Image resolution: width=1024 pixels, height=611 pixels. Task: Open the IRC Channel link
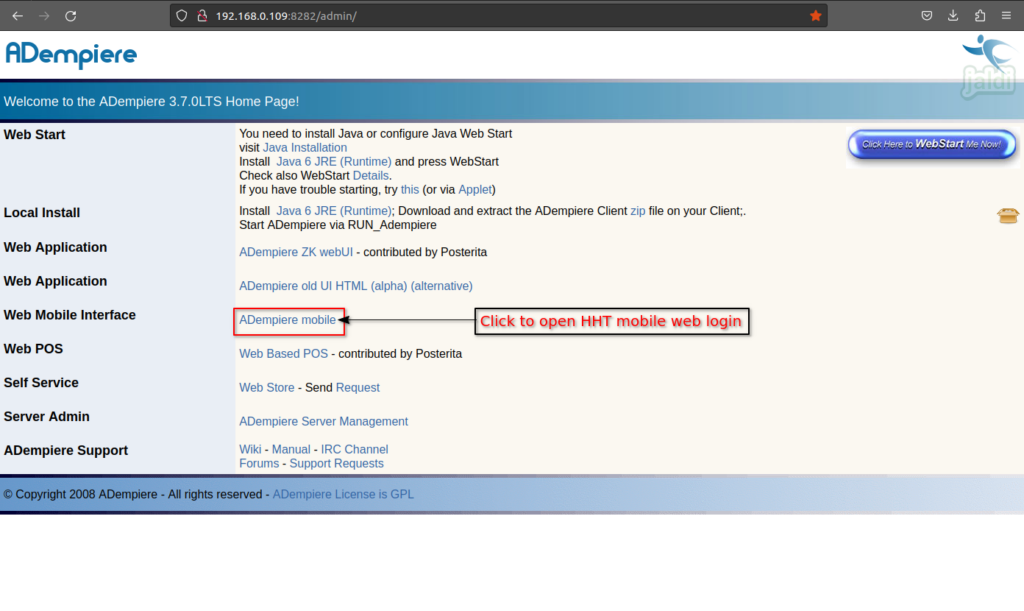(355, 449)
